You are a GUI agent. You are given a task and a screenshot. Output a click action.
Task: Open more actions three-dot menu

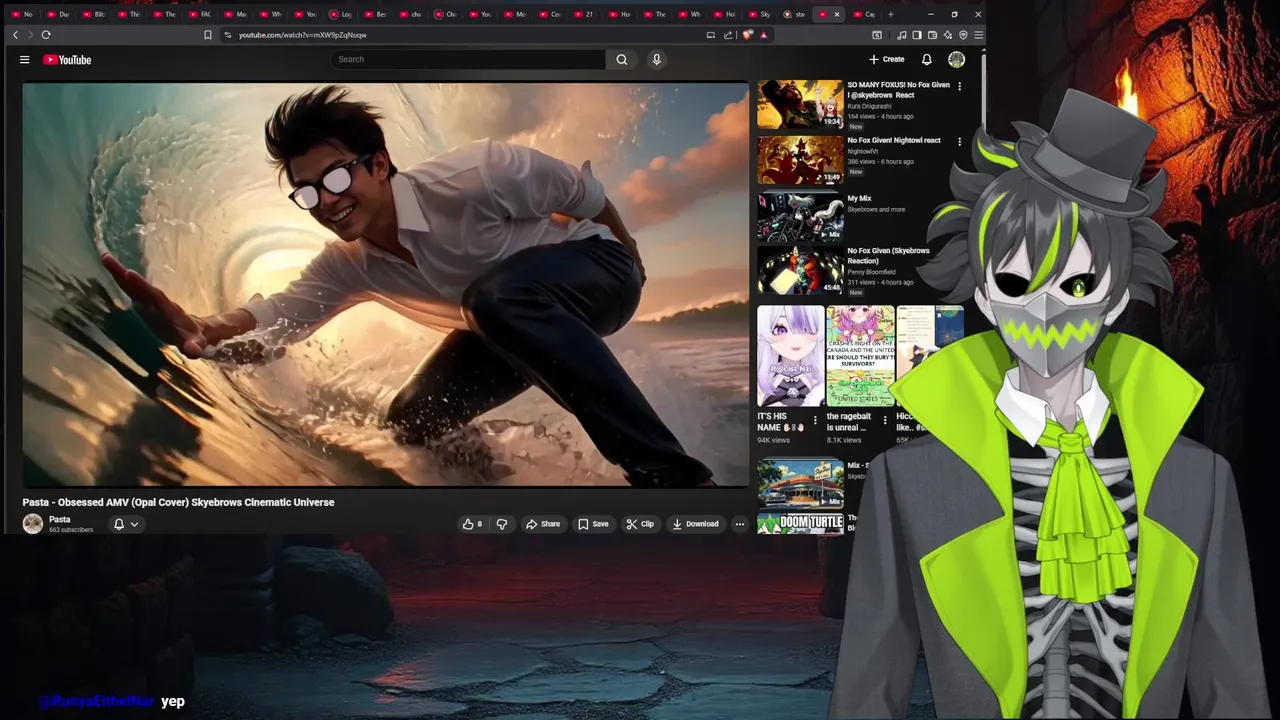740,524
